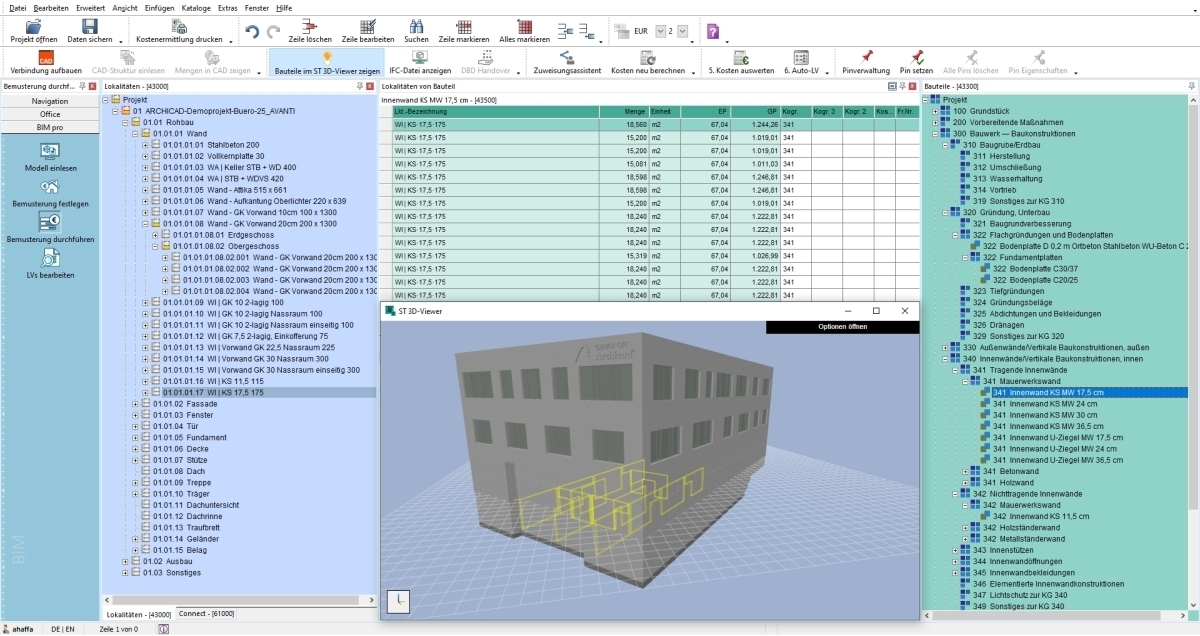Viewport: 1200px width, 636px height.
Task: Click Optionen öffnen in 3D viewer
Action: tap(842, 327)
